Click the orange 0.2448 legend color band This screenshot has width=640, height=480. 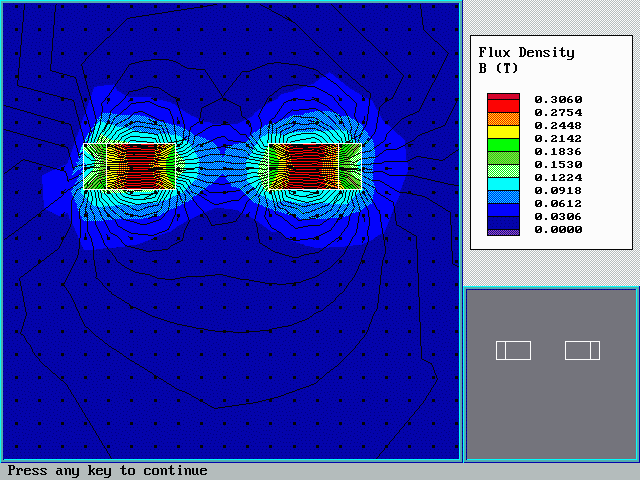click(503, 119)
